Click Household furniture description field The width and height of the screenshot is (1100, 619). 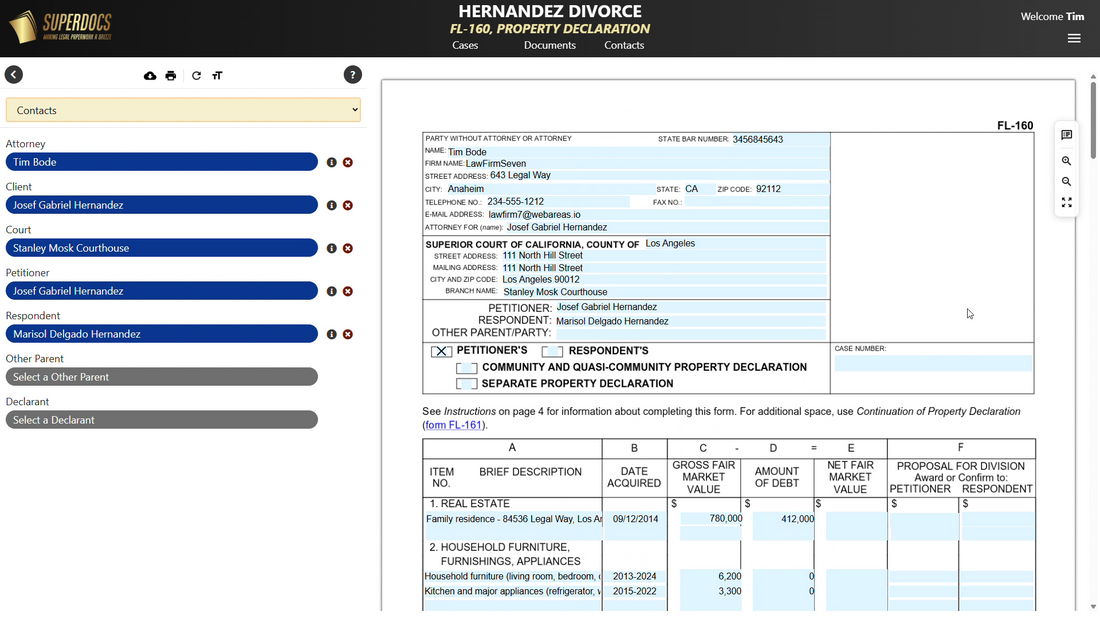coord(513,577)
